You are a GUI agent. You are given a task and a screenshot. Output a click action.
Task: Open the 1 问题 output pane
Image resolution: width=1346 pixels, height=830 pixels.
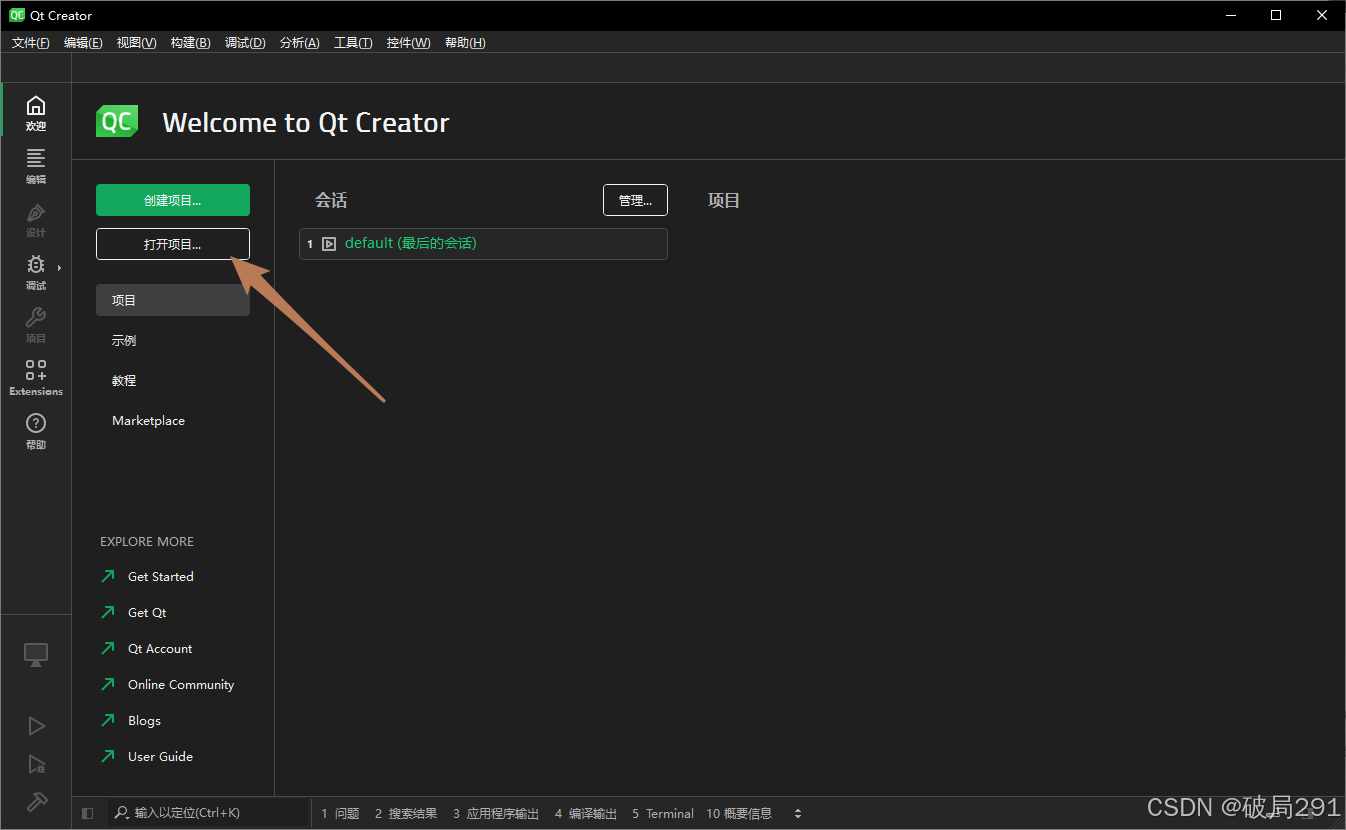340,814
